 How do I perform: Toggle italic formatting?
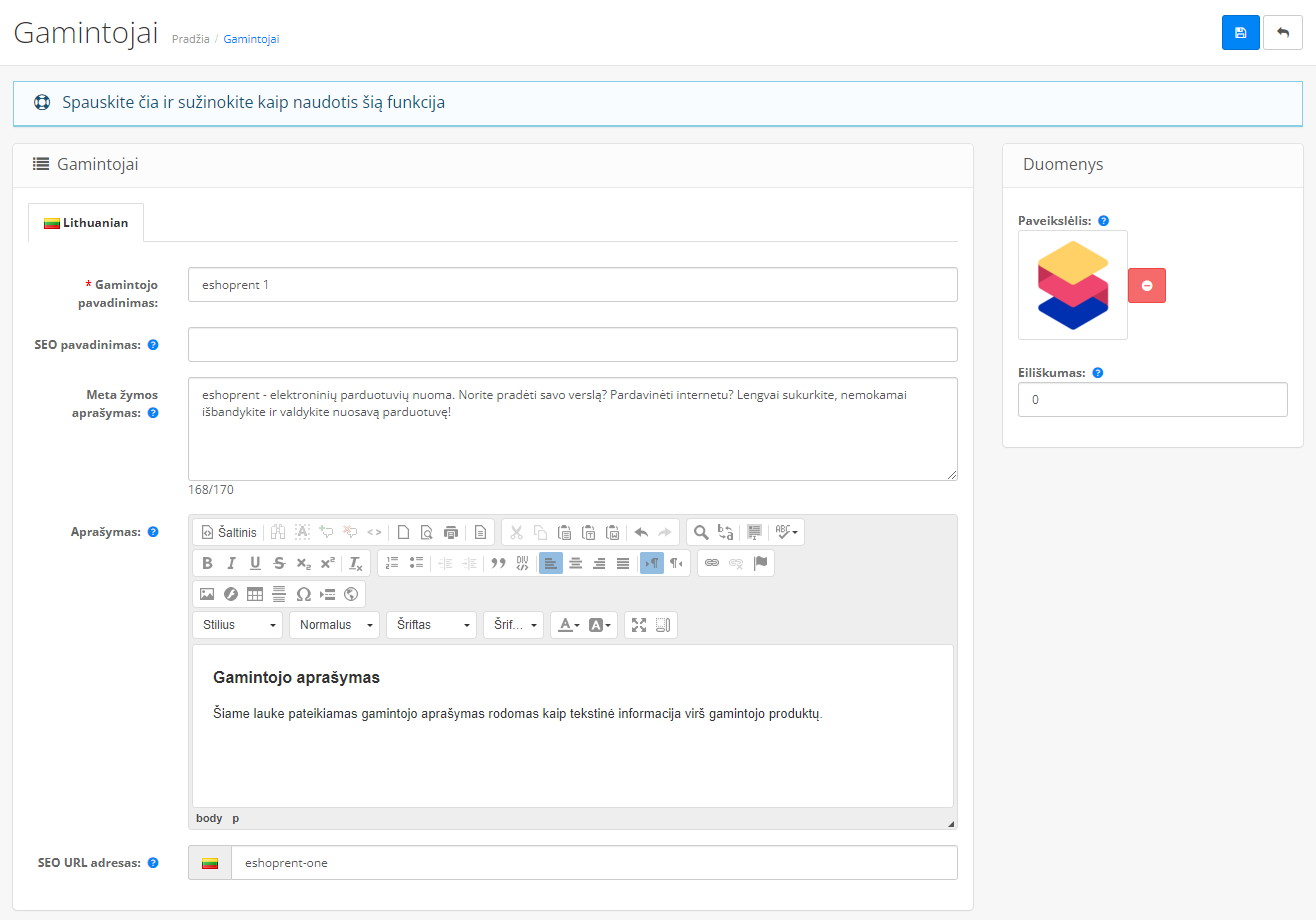(231, 563)
